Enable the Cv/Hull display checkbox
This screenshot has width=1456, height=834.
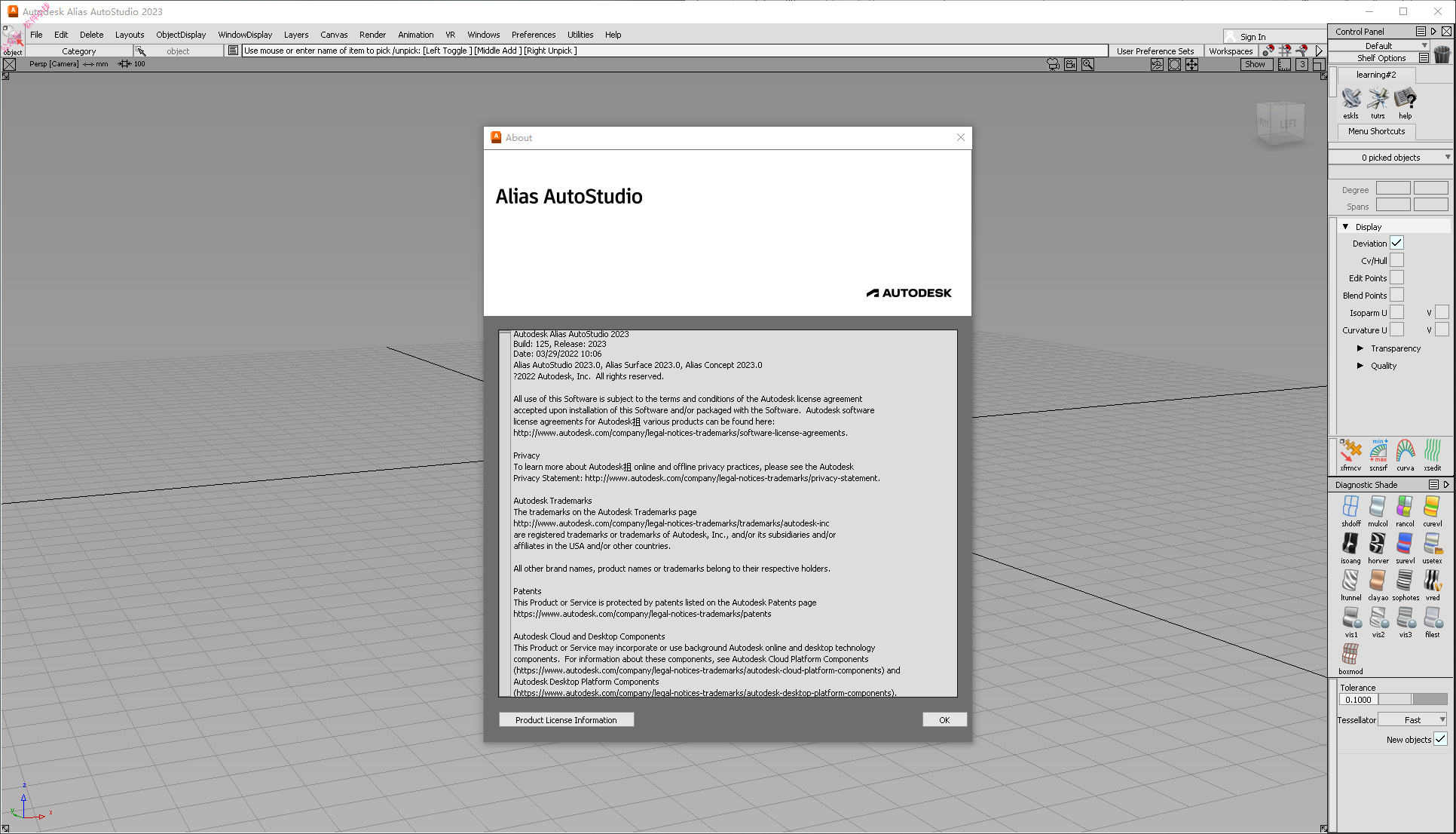pos(1396,260)
